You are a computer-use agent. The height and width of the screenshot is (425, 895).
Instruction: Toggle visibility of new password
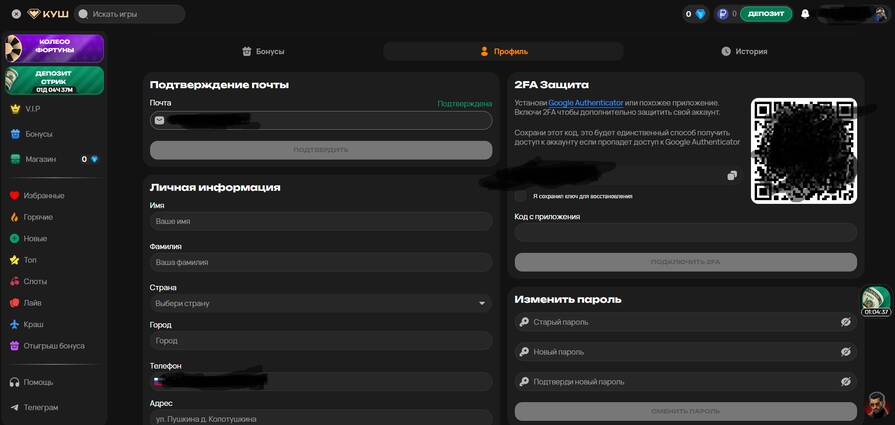pos(845,352)
